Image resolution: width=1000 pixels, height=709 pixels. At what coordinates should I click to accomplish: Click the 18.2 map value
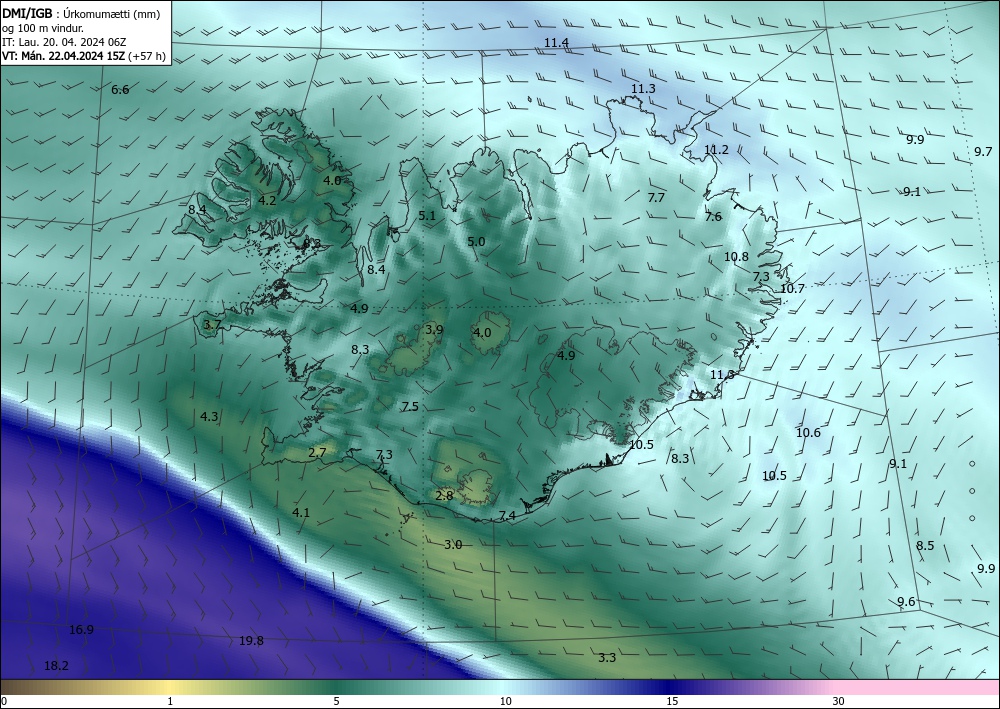56,666
